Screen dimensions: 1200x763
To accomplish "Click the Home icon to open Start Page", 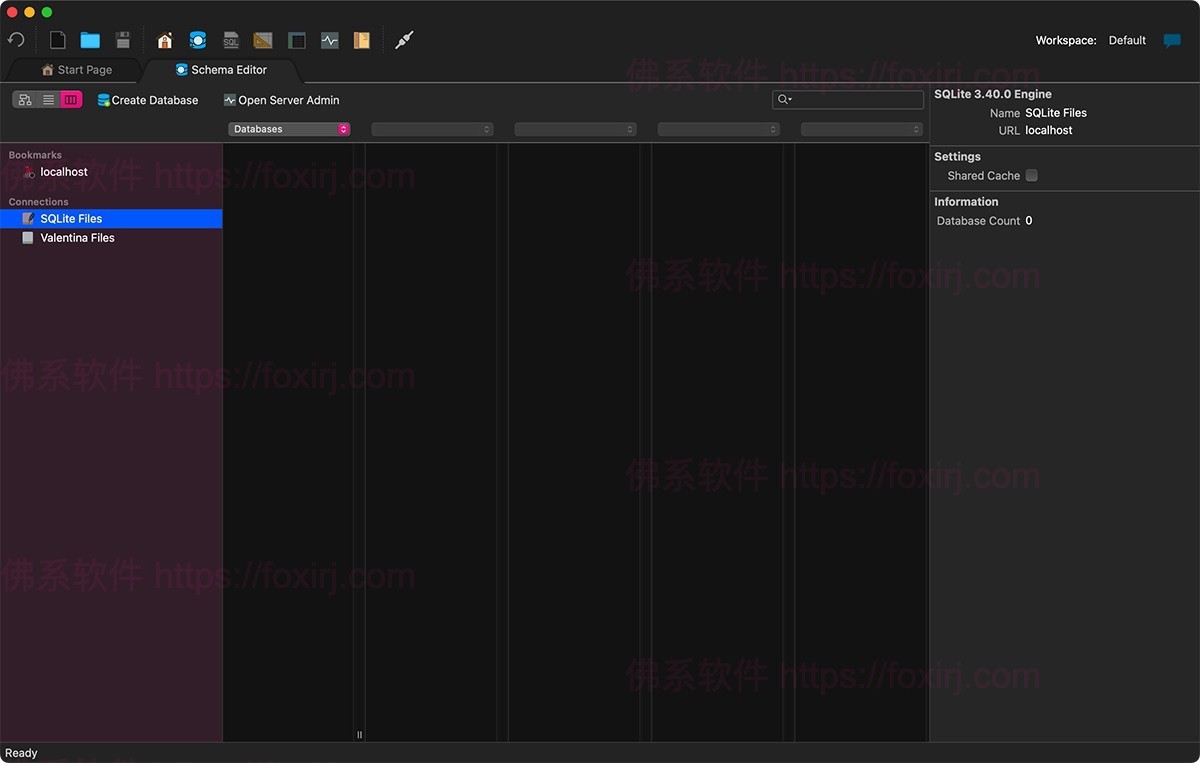I will (165, 40).
